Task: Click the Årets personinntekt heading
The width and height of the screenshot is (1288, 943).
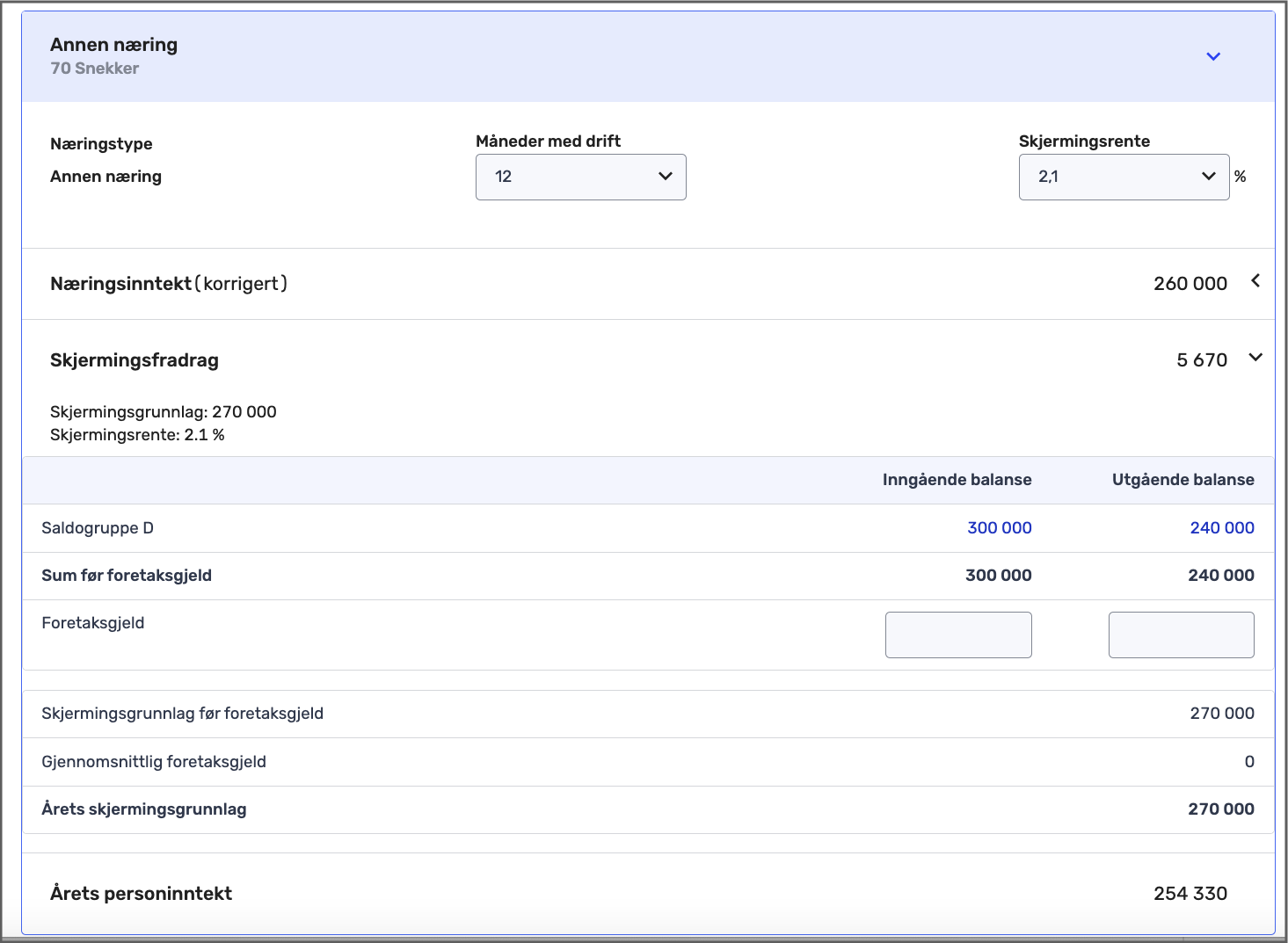Action: (141, 894)
